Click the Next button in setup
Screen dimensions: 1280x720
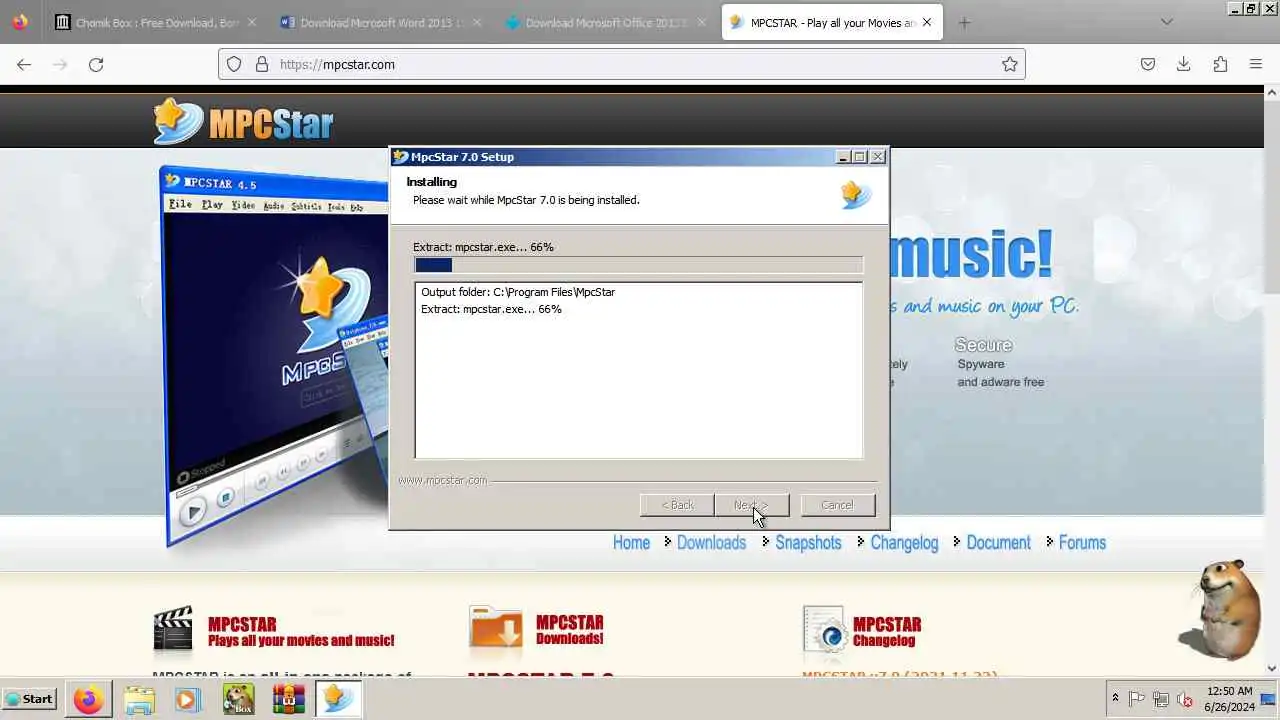tap(751, 505)
